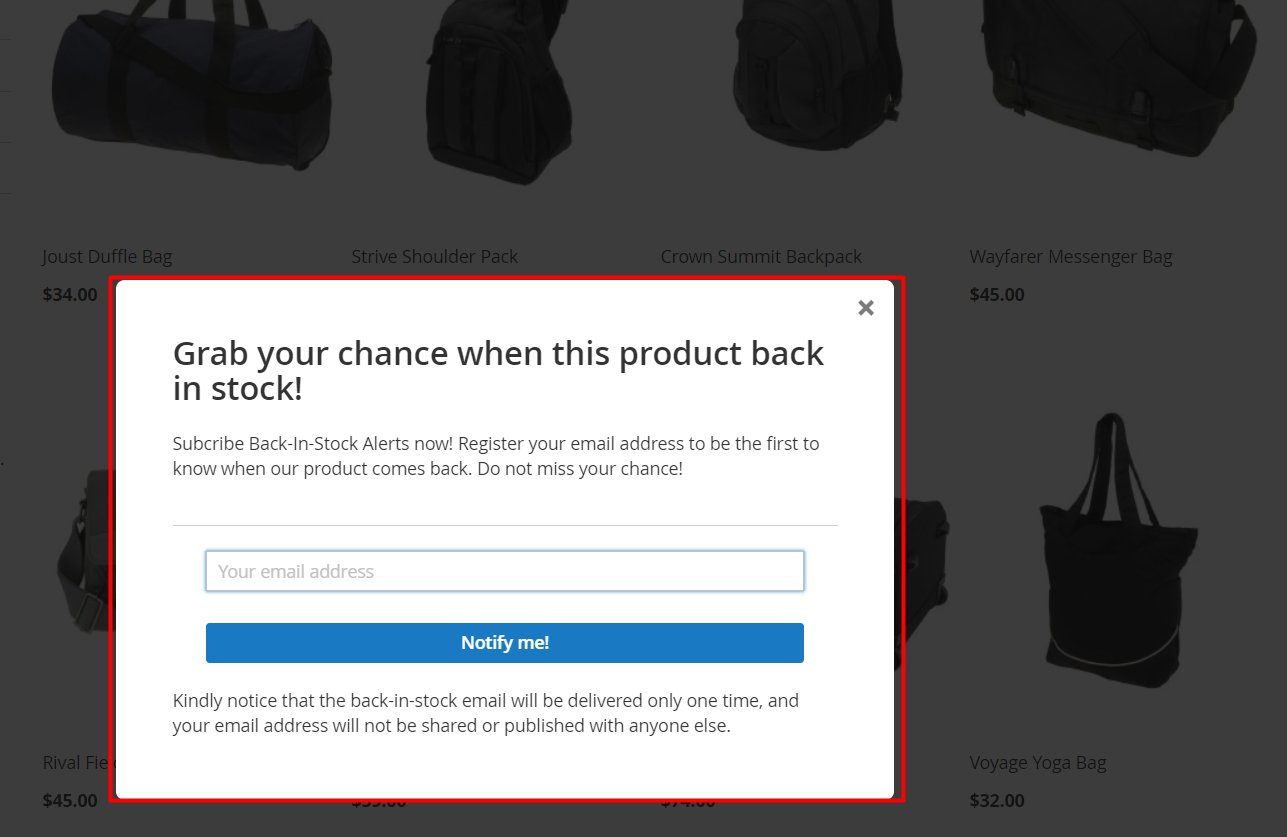Click the $45.00 price under Wayfarer Messenger Bag
Viewport: 1287px width, 837px height.
(997, 295)
